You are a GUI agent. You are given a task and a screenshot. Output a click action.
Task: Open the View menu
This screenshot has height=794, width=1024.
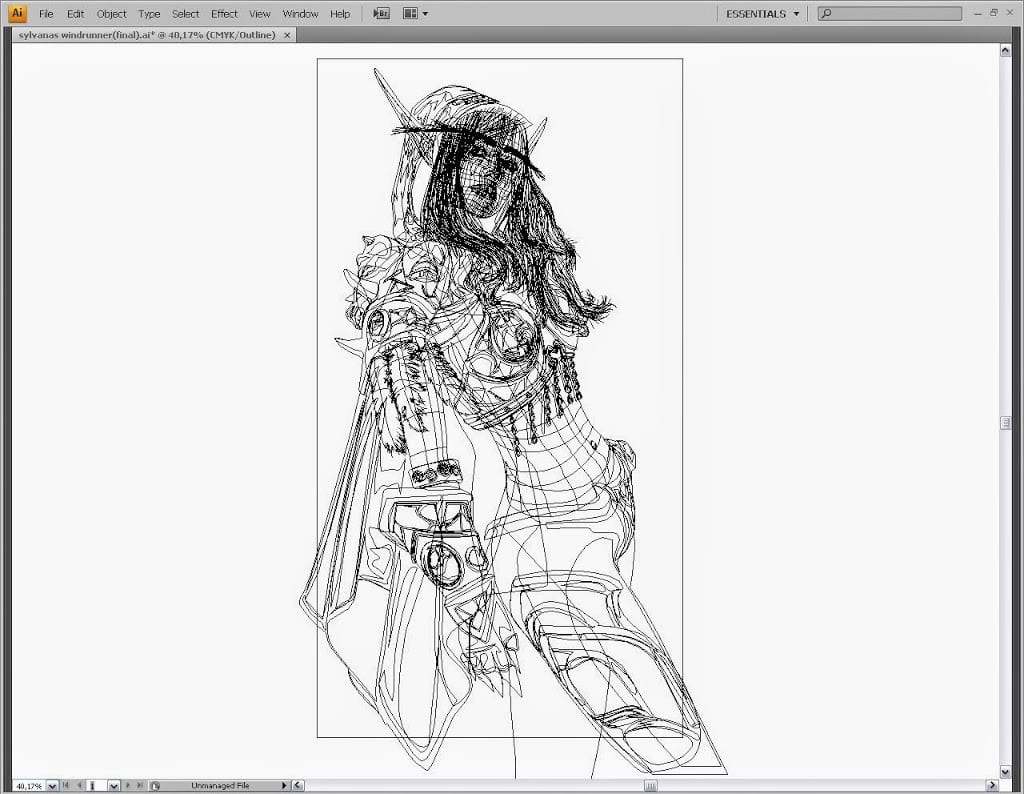[260, 14]
